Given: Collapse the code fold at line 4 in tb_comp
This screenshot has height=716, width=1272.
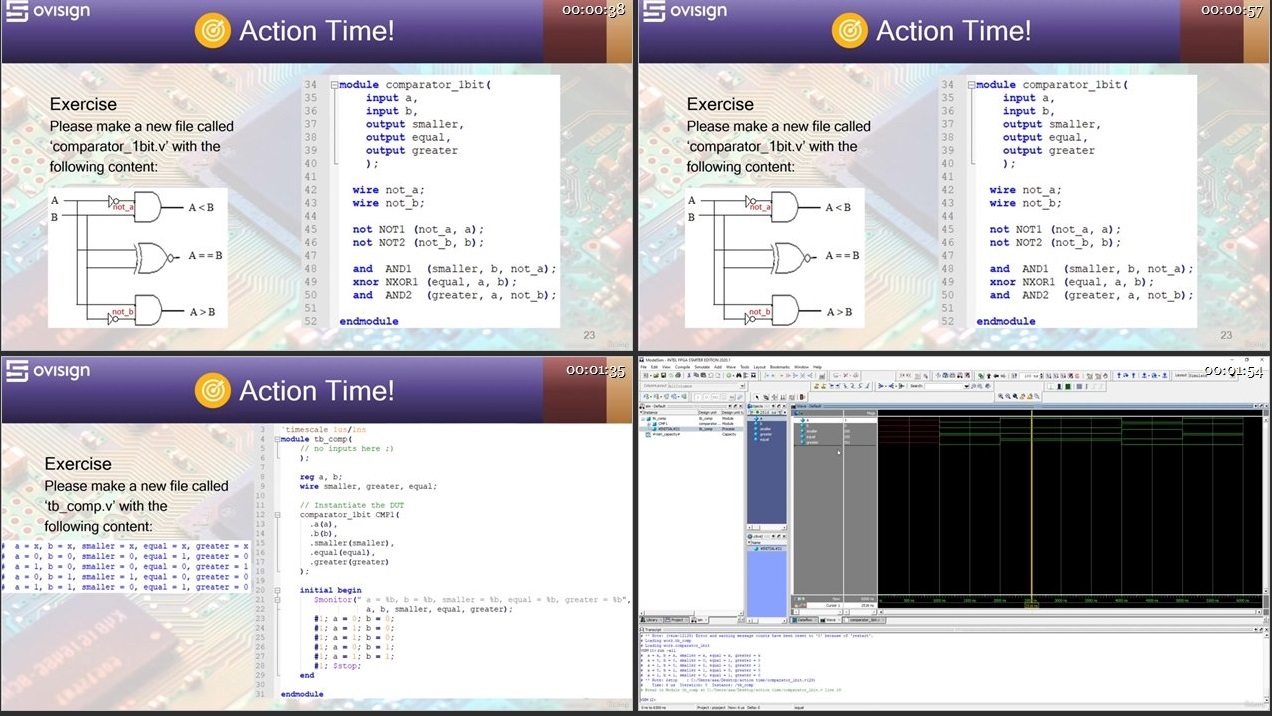Looking at the screenshot, I should 277,439.
